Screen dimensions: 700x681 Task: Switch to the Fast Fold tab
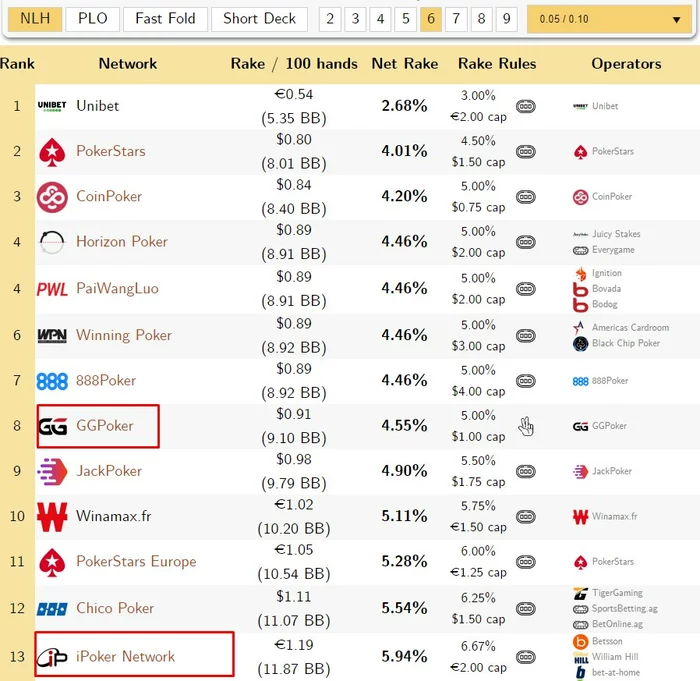[165, 19]
